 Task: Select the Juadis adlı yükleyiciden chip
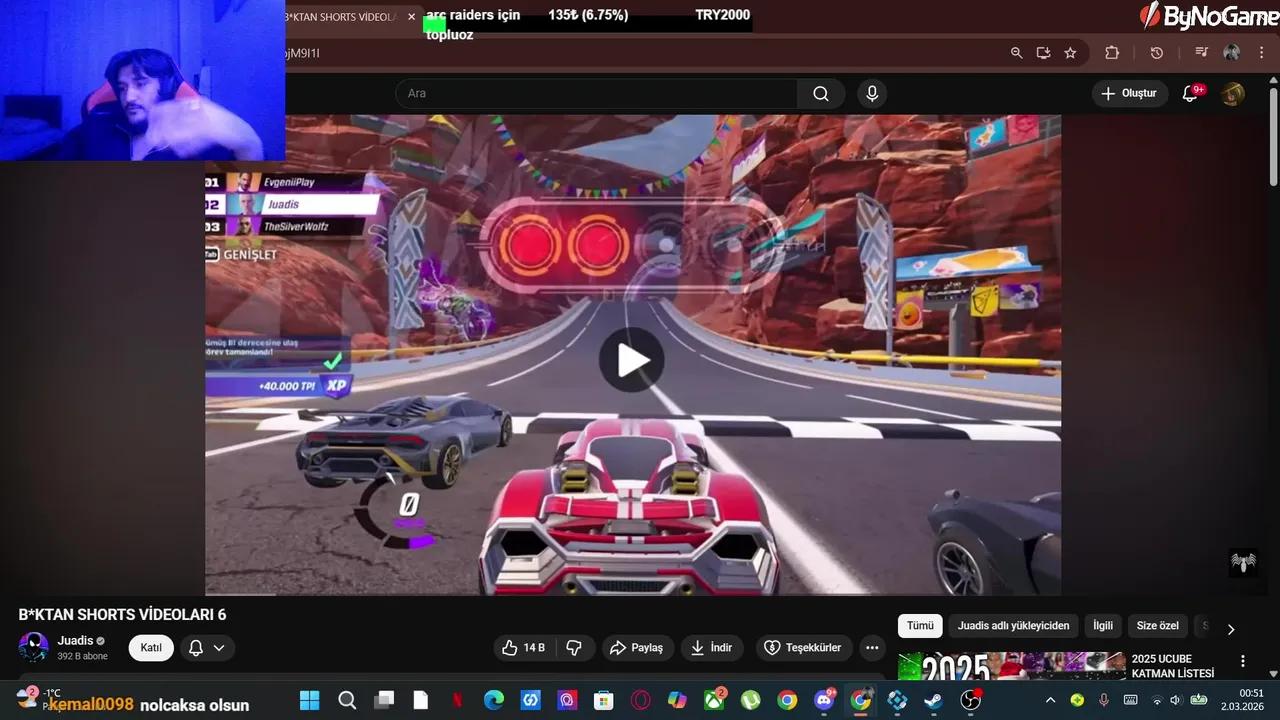pyautogui.click(x=1013, y=626)
